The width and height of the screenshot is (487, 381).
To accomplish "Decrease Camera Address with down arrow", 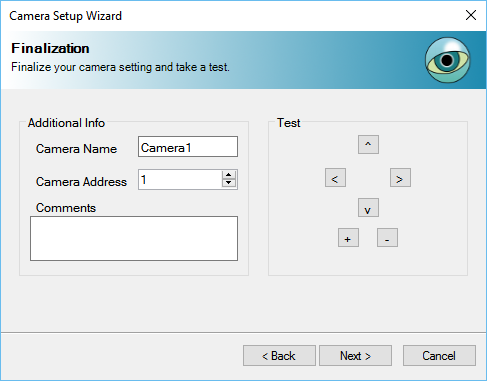I will coord(229,183).
